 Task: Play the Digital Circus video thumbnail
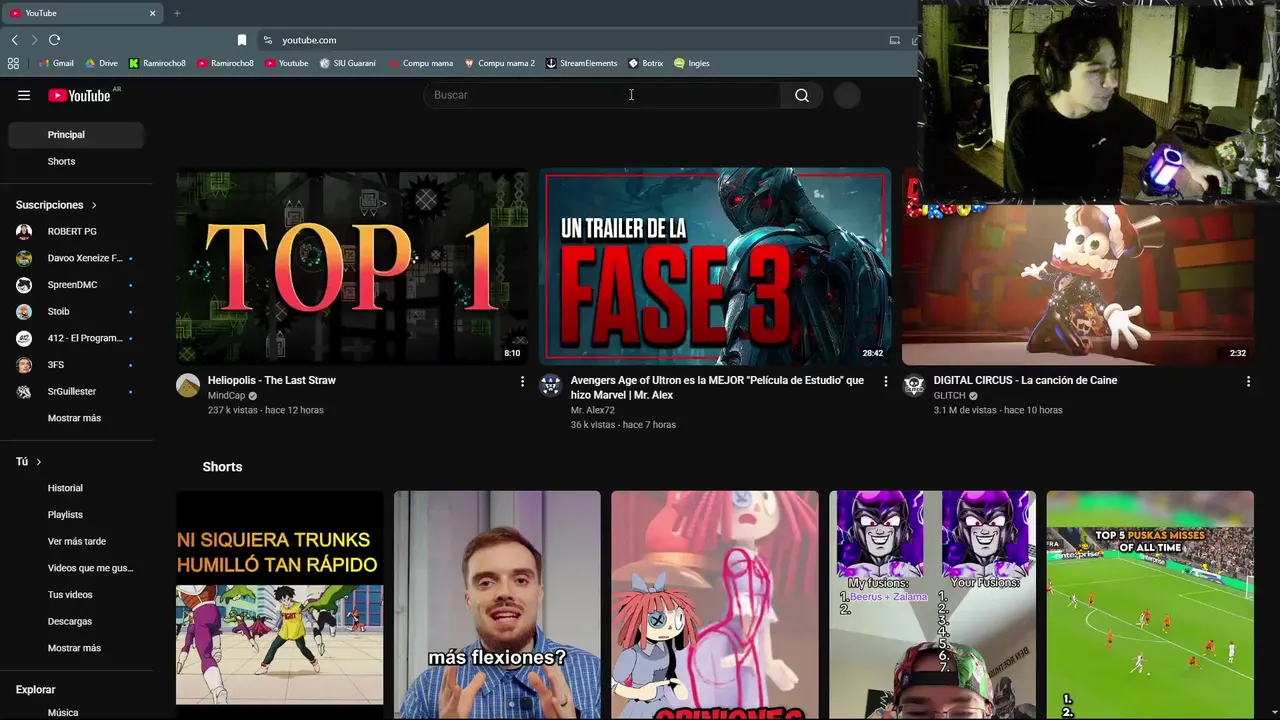pos(1078,285)
